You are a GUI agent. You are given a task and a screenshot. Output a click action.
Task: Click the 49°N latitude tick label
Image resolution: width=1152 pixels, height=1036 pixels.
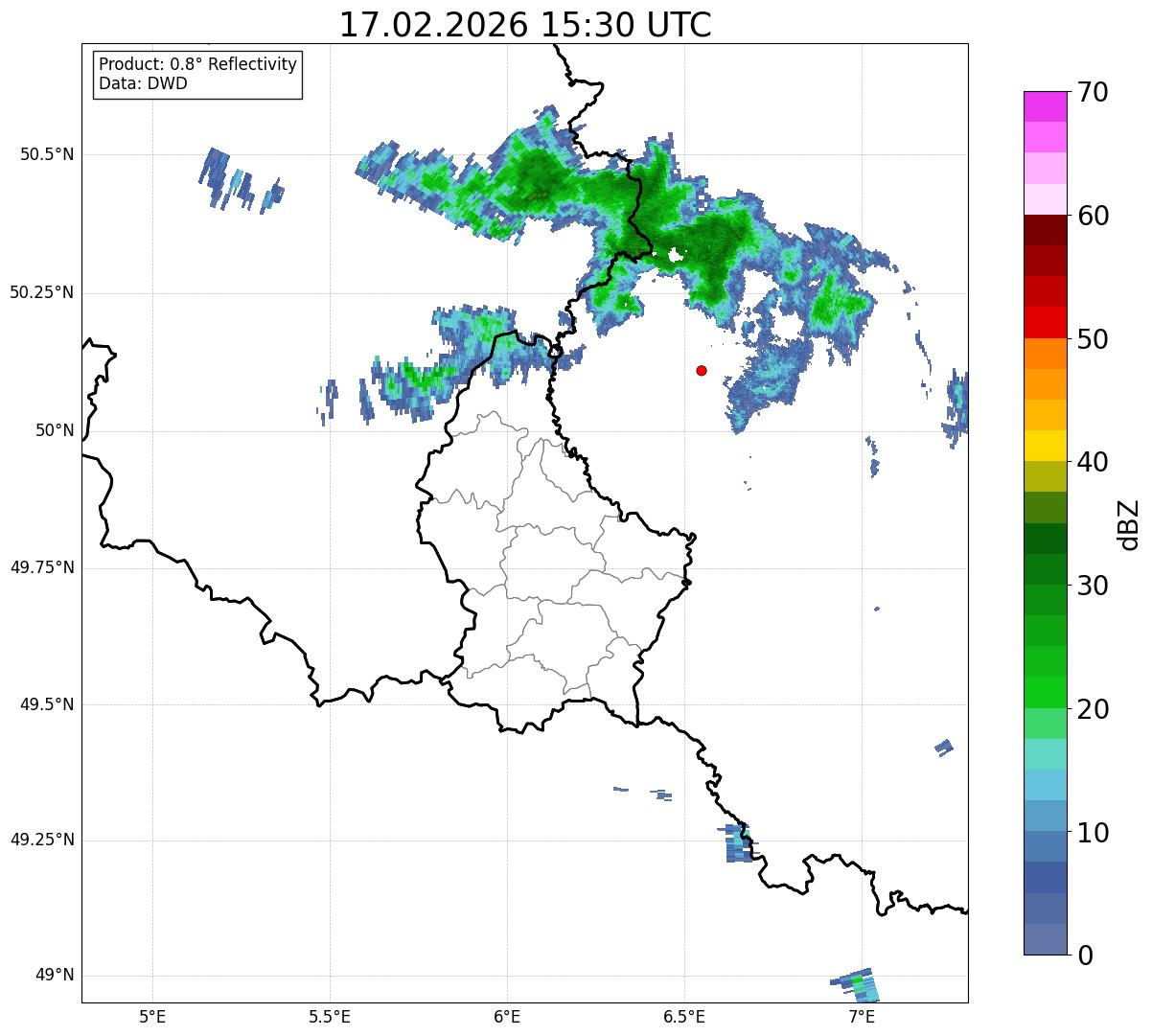54,976
